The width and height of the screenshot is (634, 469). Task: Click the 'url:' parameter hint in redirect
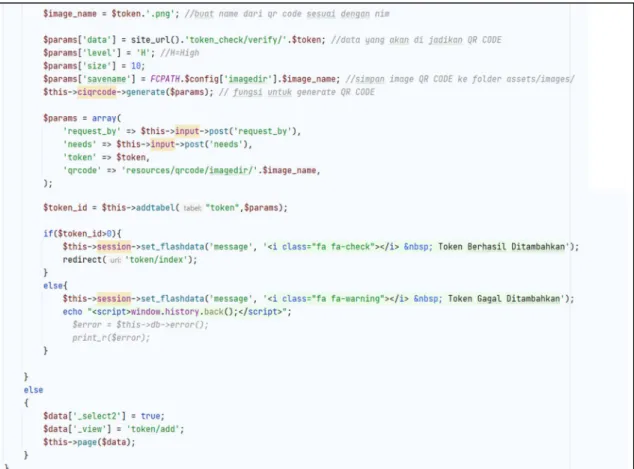click(115, 260)
